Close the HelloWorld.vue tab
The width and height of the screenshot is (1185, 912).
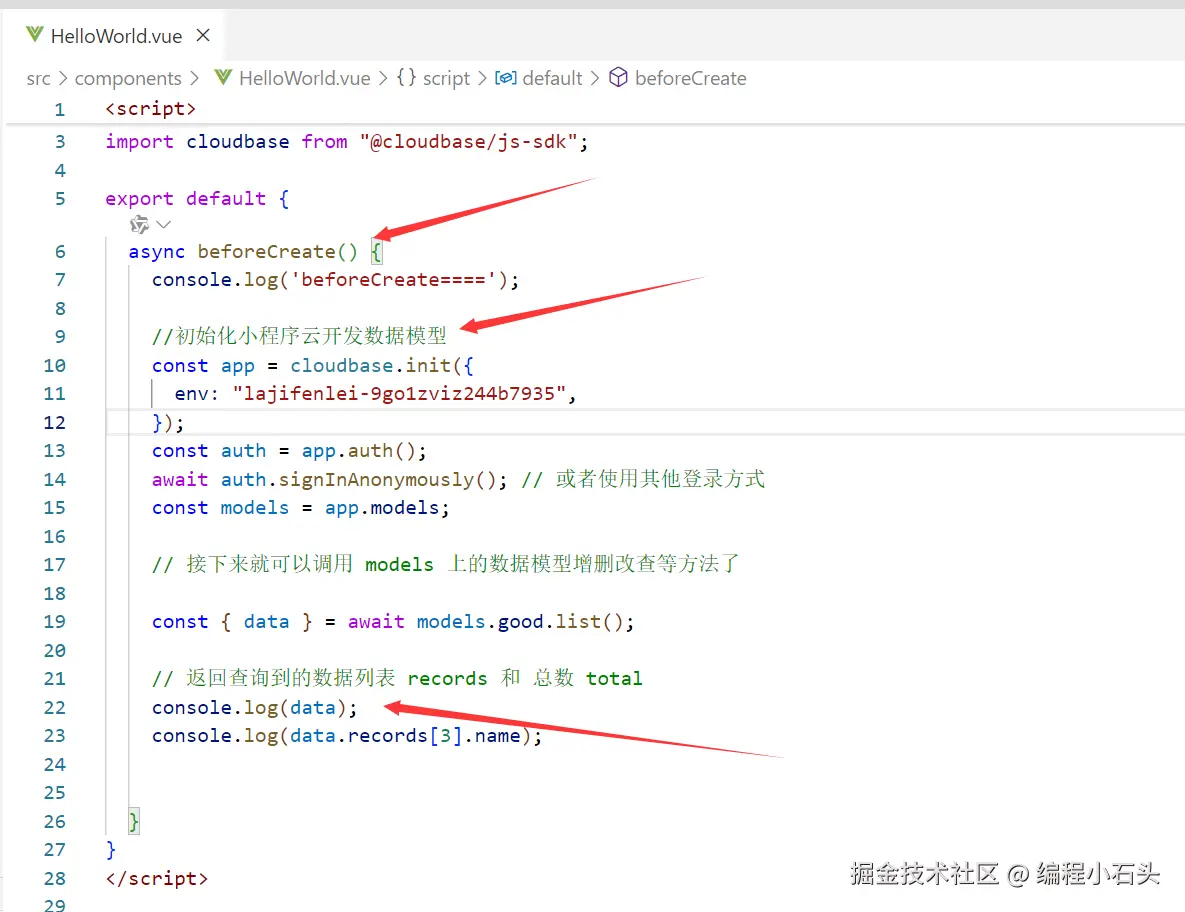pyautogui.click(x=203, y=36)
